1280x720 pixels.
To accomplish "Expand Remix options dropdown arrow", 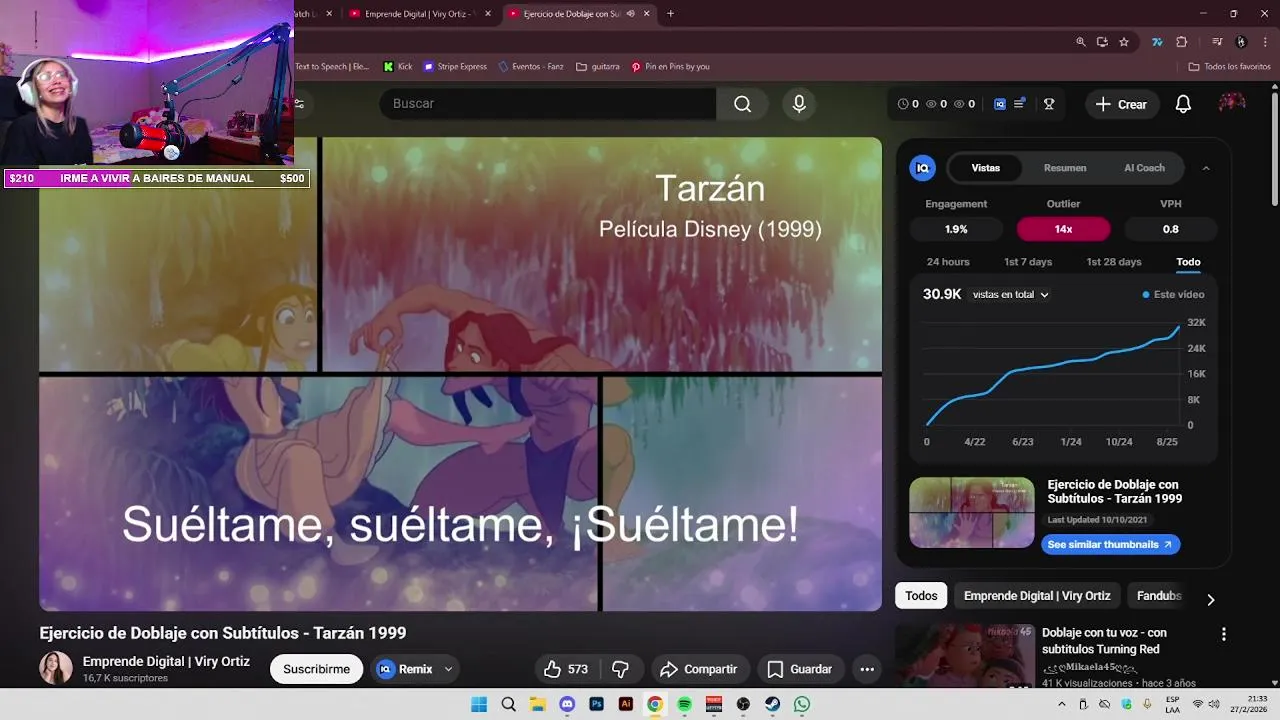I will [448, 669].
